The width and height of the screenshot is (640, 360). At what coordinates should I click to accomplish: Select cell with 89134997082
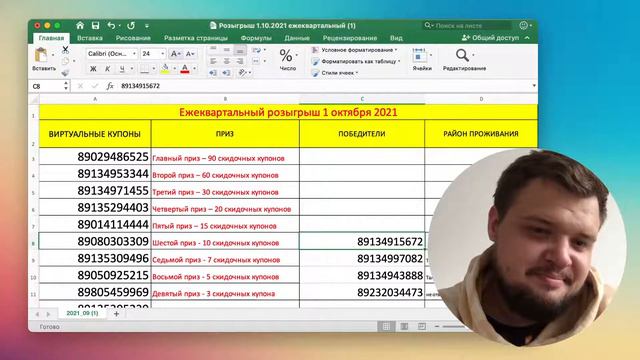click(x=362, y=259)
